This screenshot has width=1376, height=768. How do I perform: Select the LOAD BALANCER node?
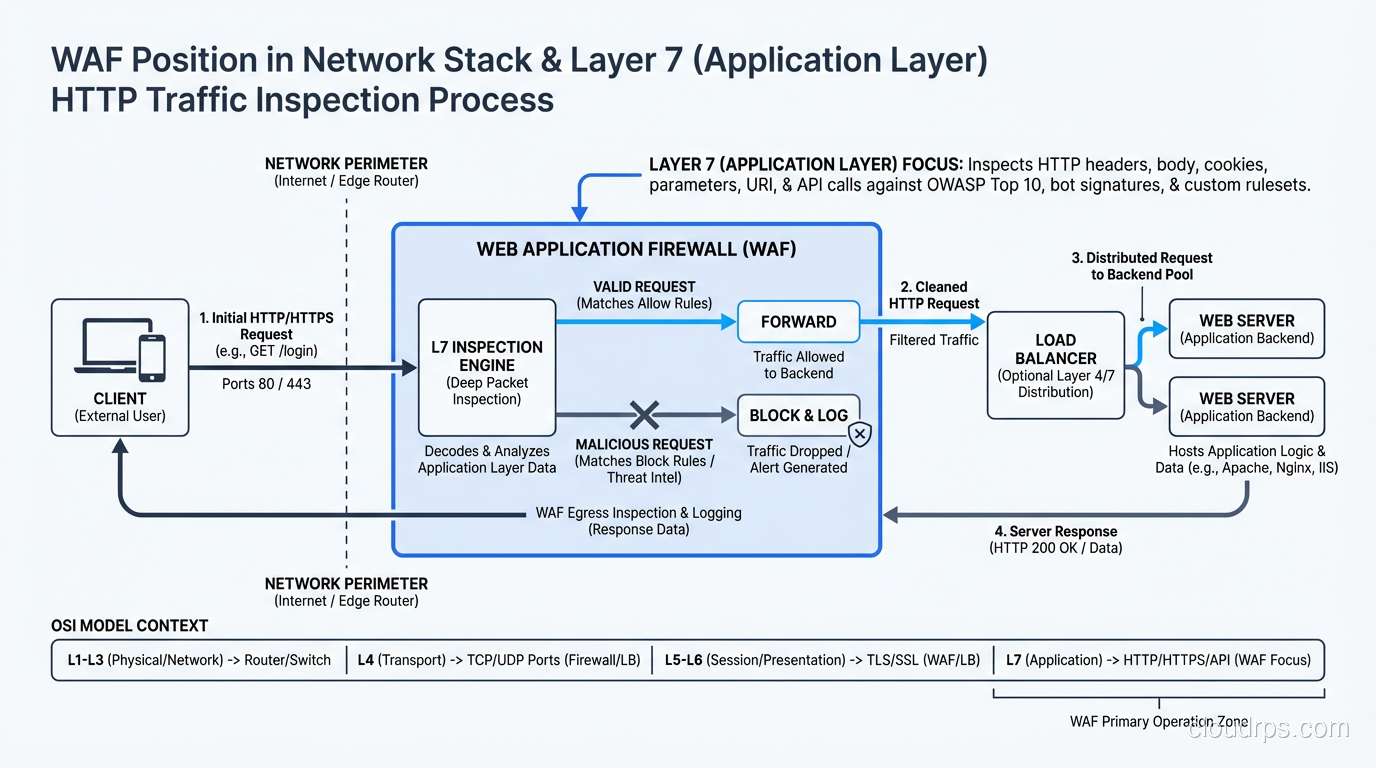click(1055, 364)
